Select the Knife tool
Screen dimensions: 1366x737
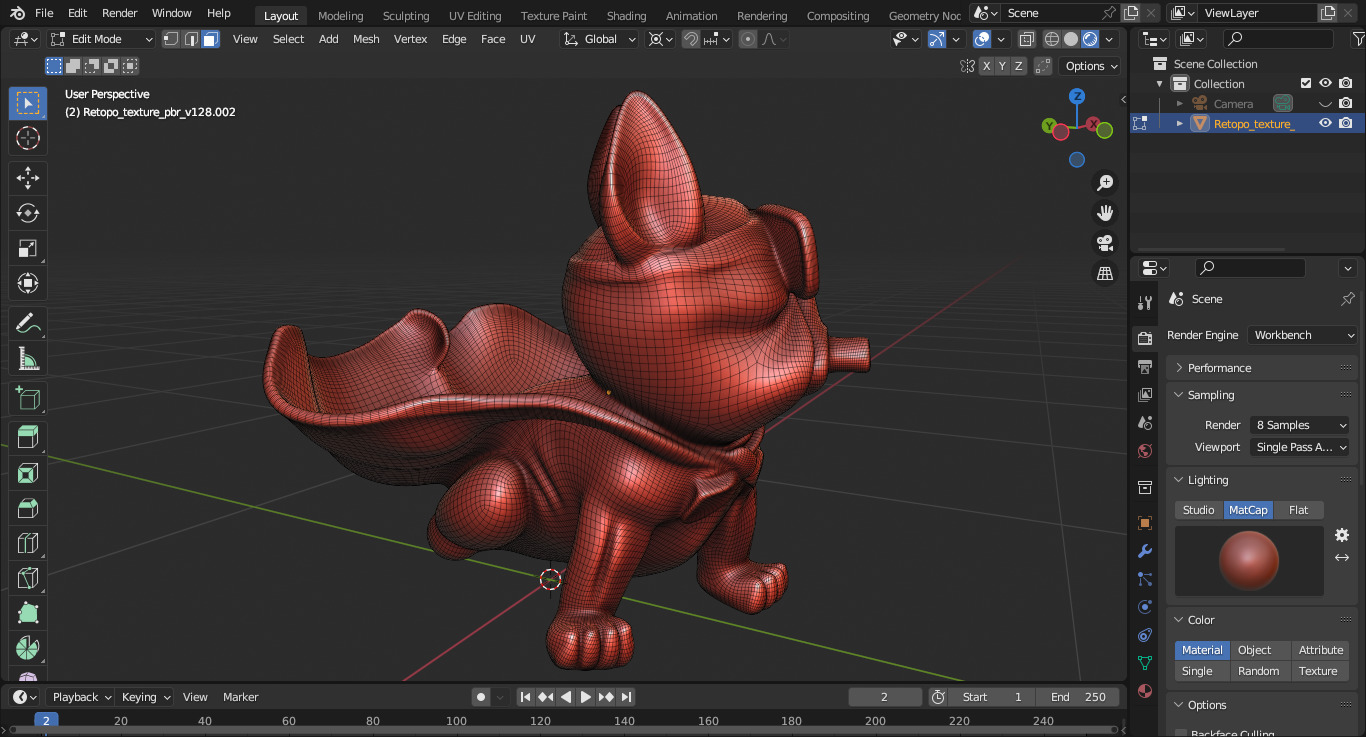(28, 578)
